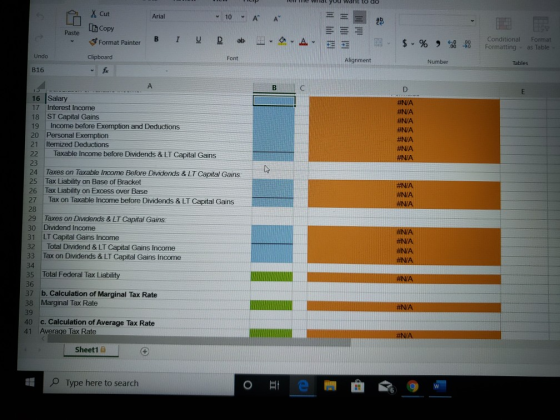Align text right in the cell
The height and width of the screenshot is (420, 560).
(x=359, y=31)
